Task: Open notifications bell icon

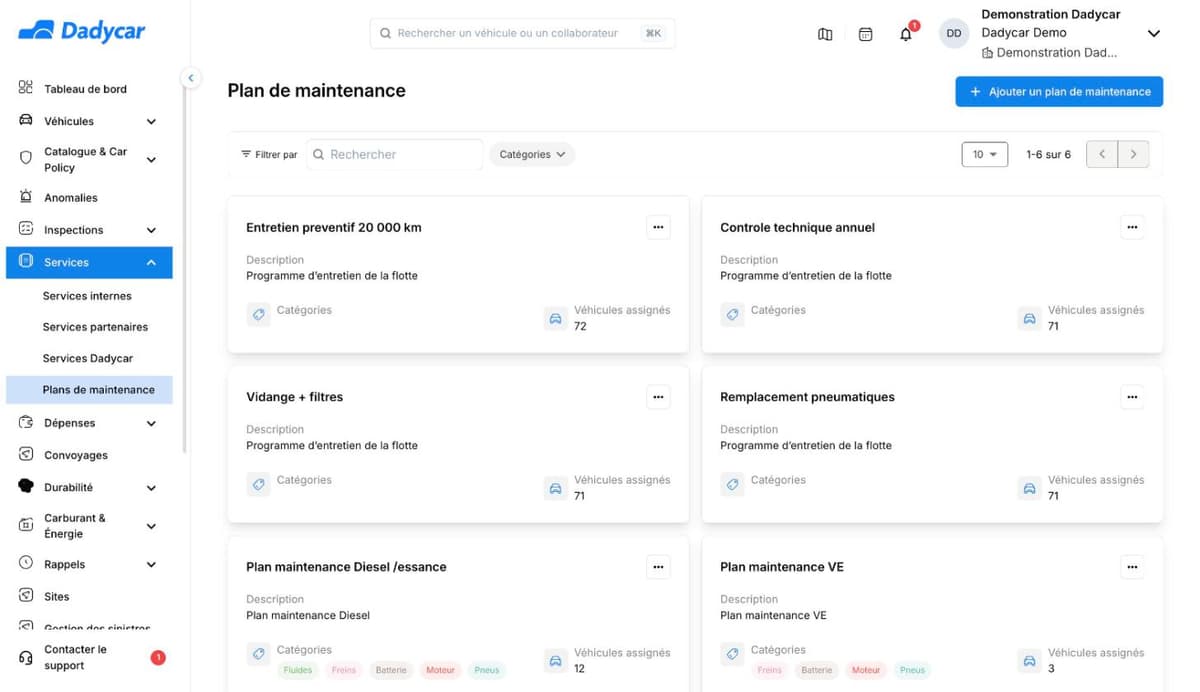Action: (906, 34)
